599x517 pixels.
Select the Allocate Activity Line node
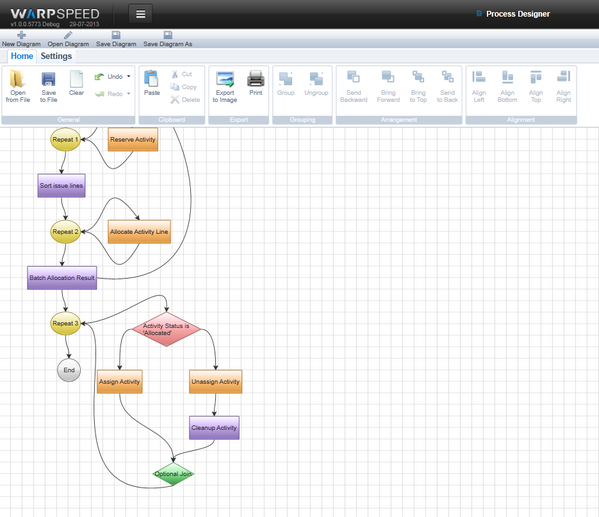139,232
